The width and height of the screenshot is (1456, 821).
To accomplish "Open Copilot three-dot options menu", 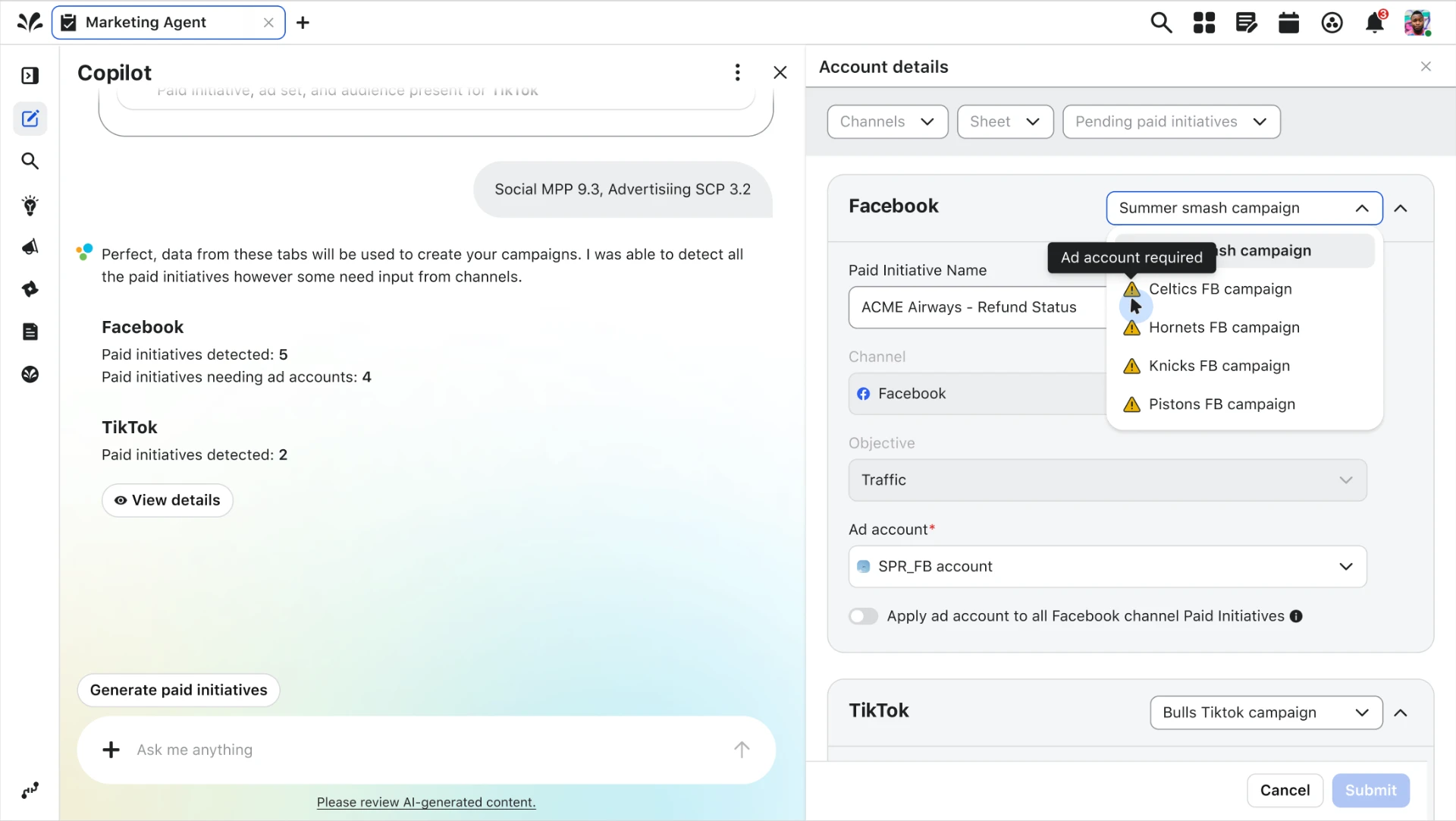I will (x=737, y=72).
